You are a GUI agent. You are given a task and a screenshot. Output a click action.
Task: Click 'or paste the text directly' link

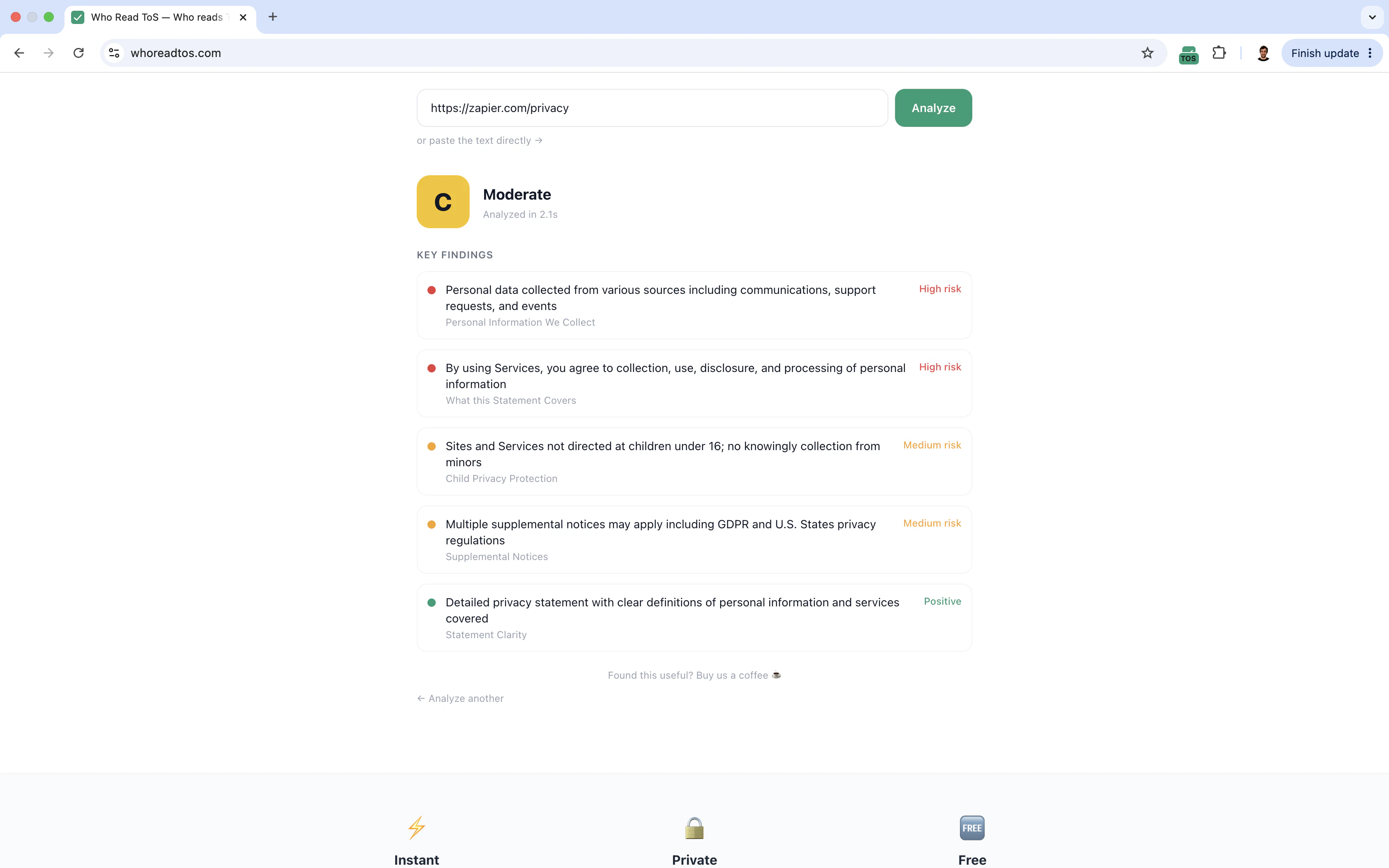[x=480, y=141]
